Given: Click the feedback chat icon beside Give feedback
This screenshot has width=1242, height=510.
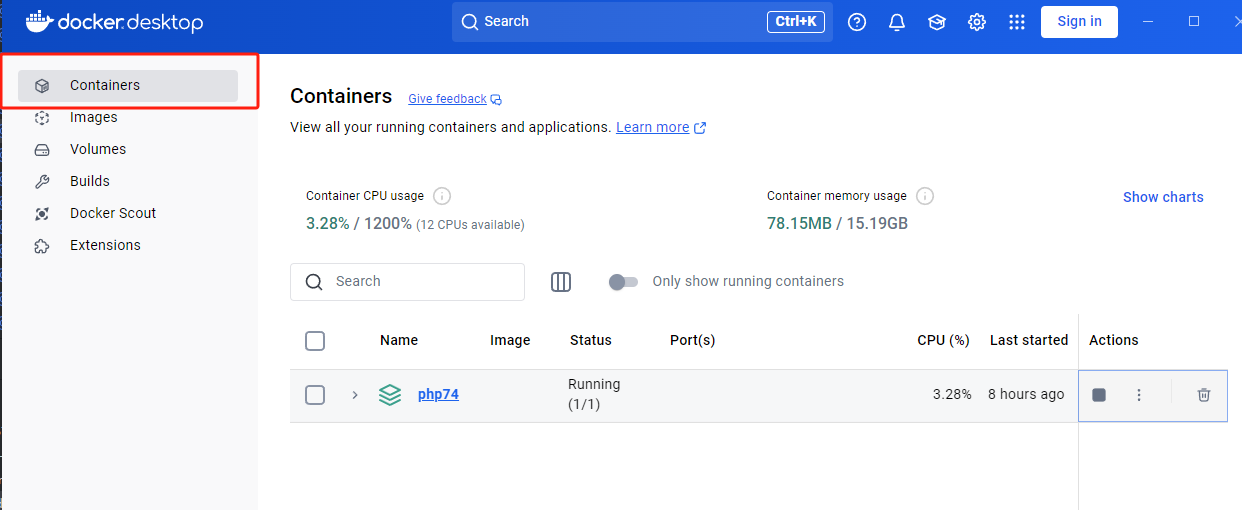Looking at the screenshot, I should (x=496, y=100).
